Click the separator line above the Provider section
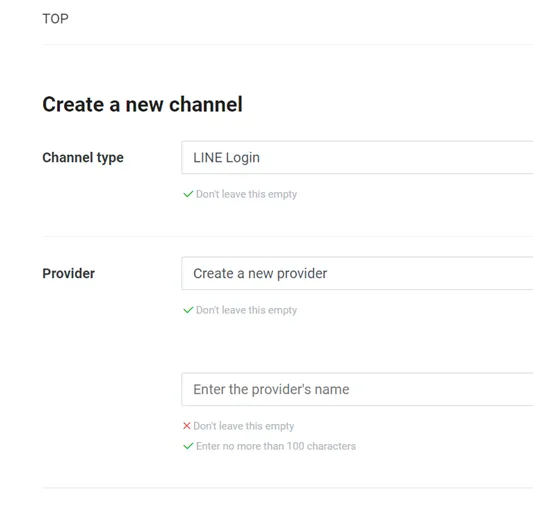The image size is (533, 508). [x=288, y=236]
